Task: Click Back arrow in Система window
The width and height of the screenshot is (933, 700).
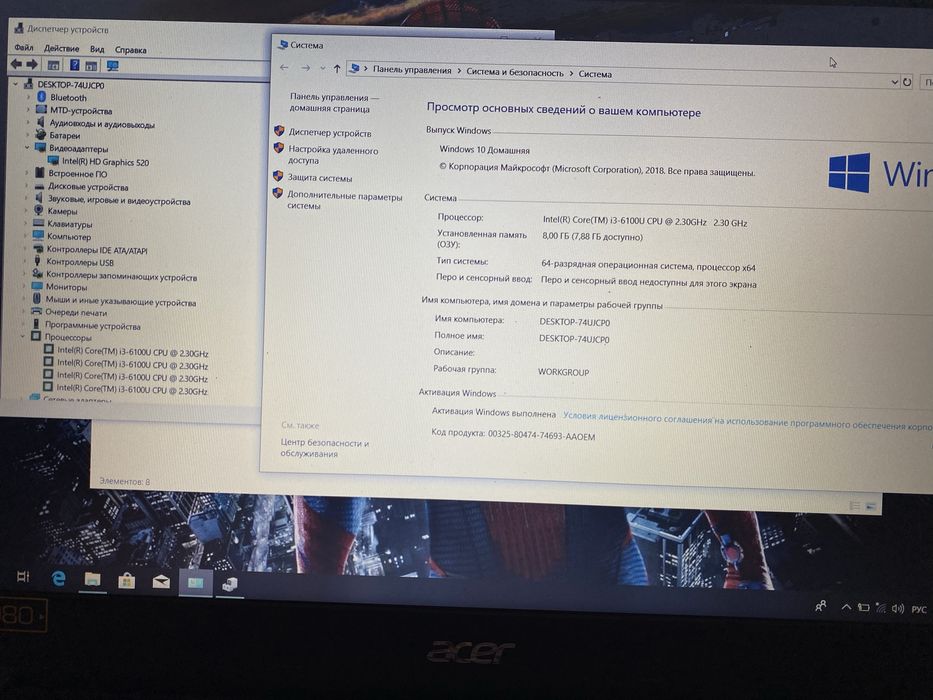Action: coord(284,68)
